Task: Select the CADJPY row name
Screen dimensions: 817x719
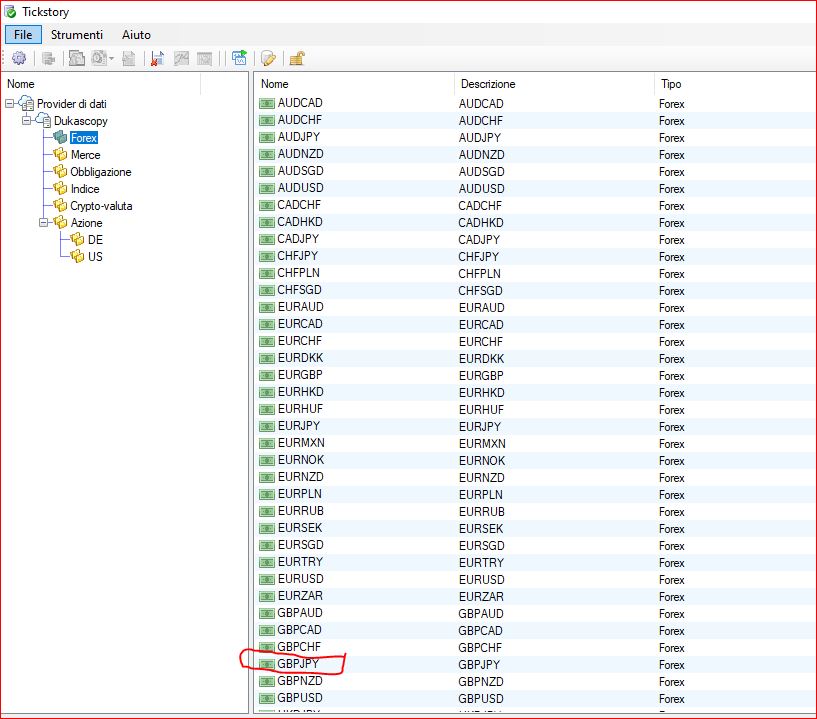Action: pyautogui.click(x=298, y=239)
